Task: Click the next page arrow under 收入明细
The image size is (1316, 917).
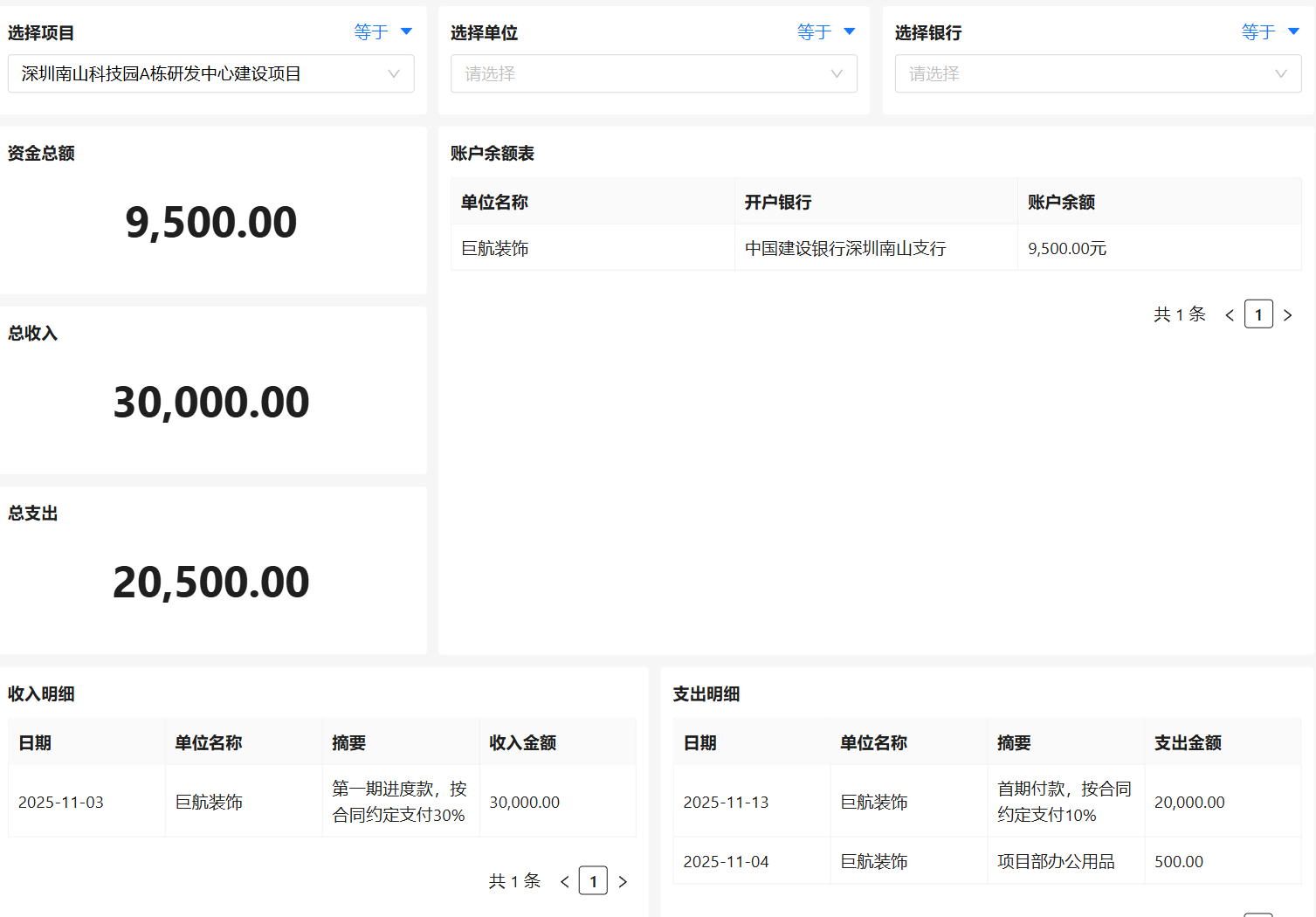Action: click(623, 880)
